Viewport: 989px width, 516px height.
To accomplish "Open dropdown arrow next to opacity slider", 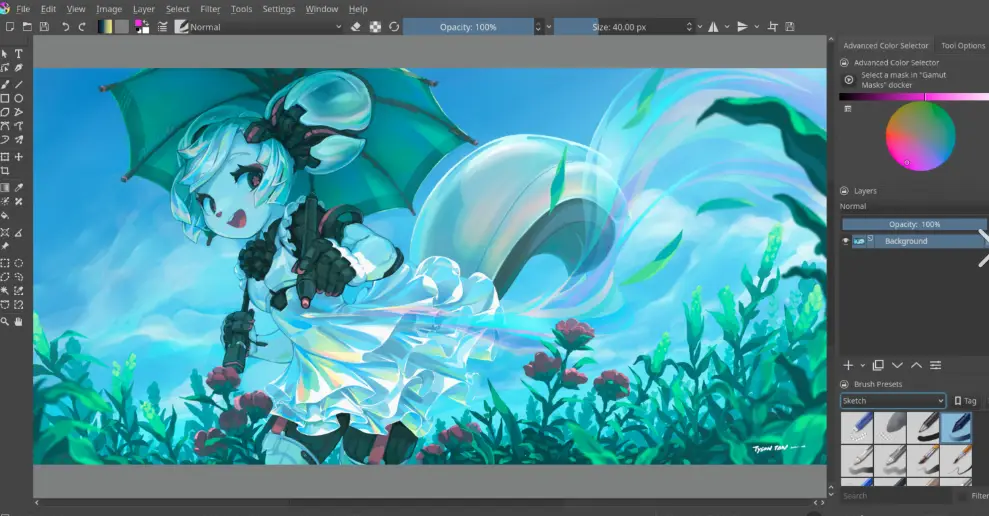I will tap(549, 26).
